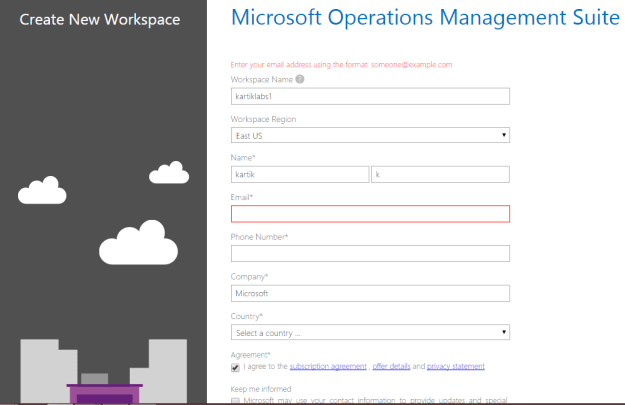The image size is (625, 405).
Task: Uncheck the I agree to the agreement checkbox
Action: tap(235, 367)
